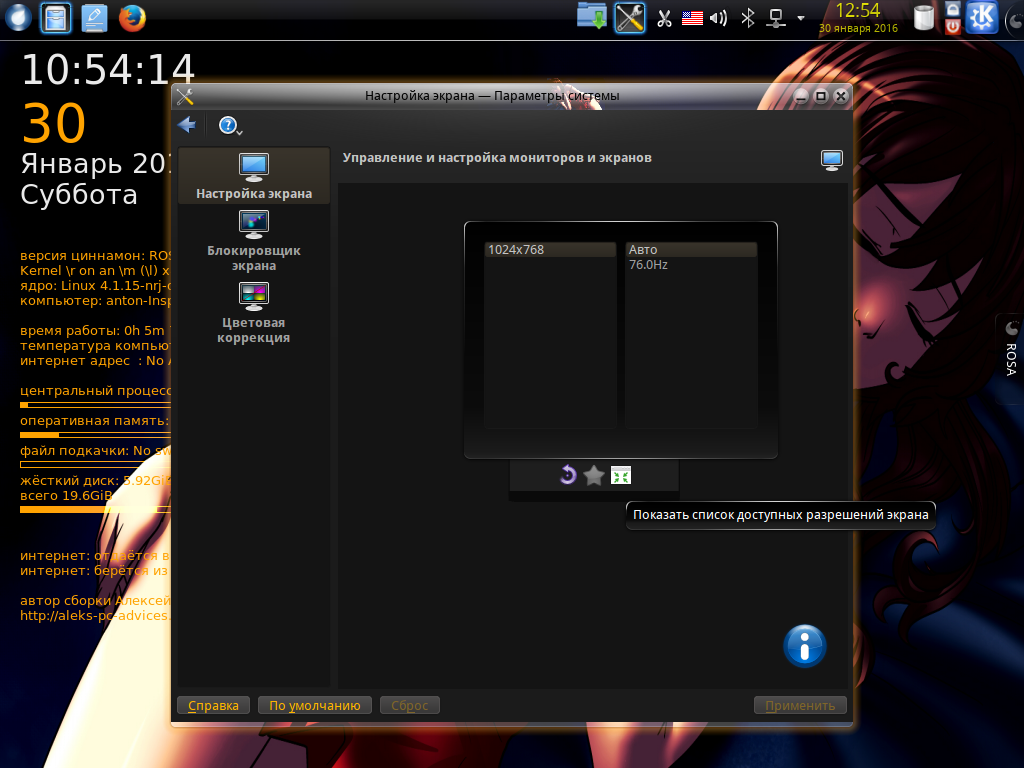Open the ROSA launcher in the top panel
This screenshot has height=768, width=1024.
[x=18, y=18]
